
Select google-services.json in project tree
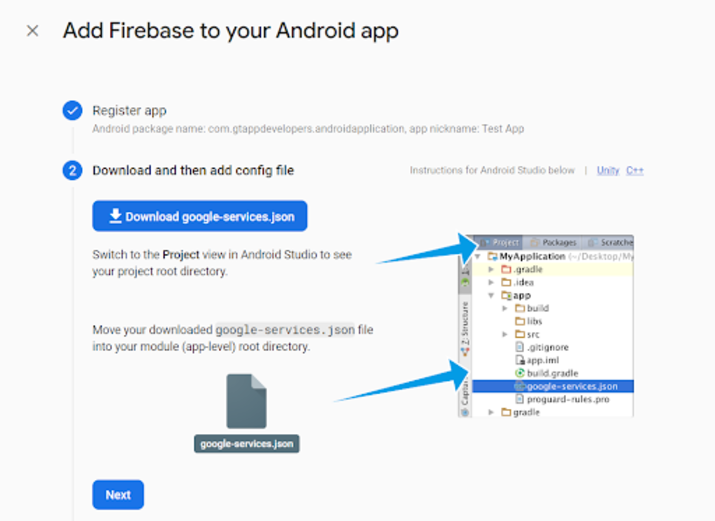(x=571, y=386)
